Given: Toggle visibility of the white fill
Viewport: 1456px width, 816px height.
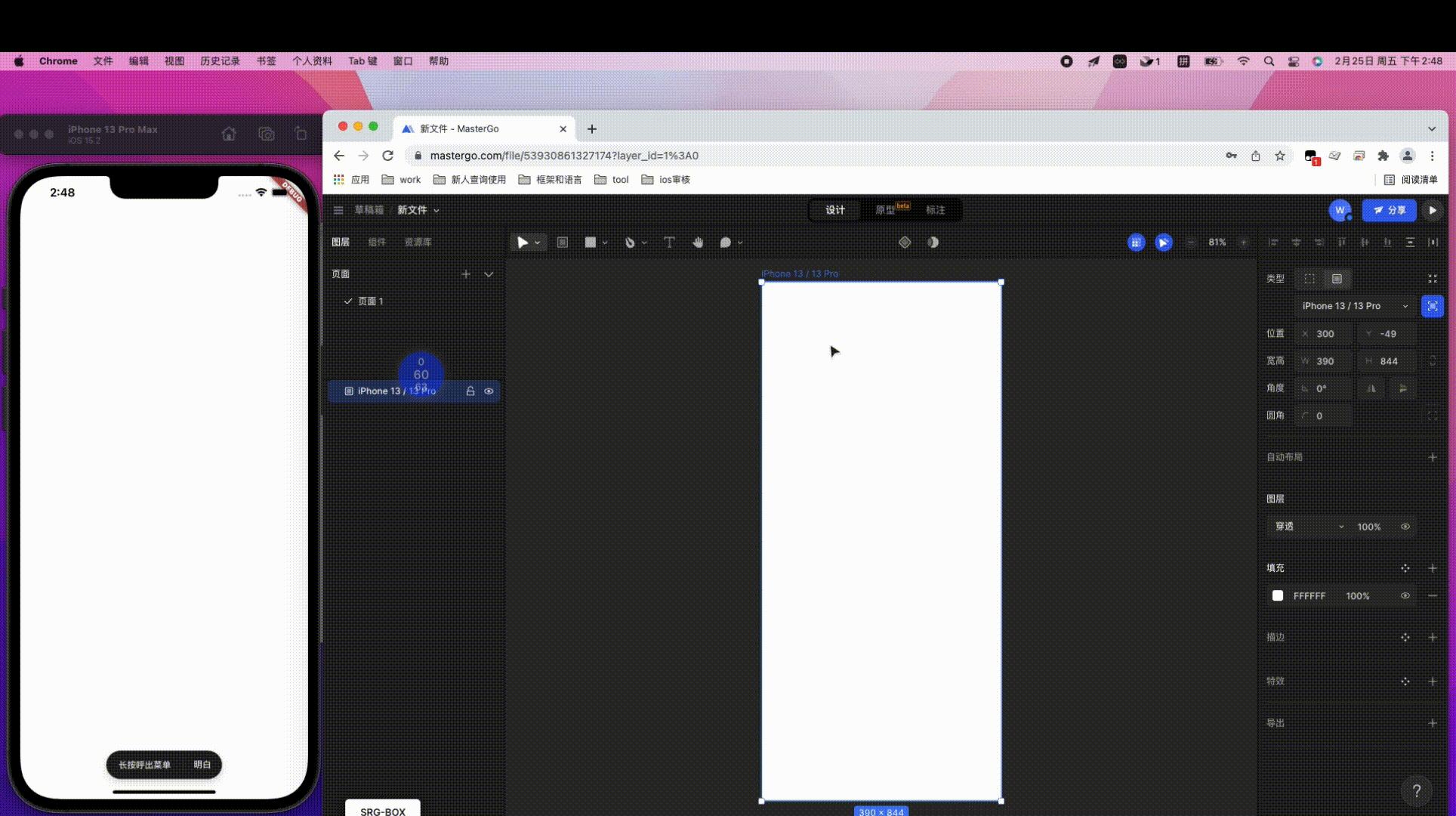Looking at the screenshot, I should click(1405, 595).
